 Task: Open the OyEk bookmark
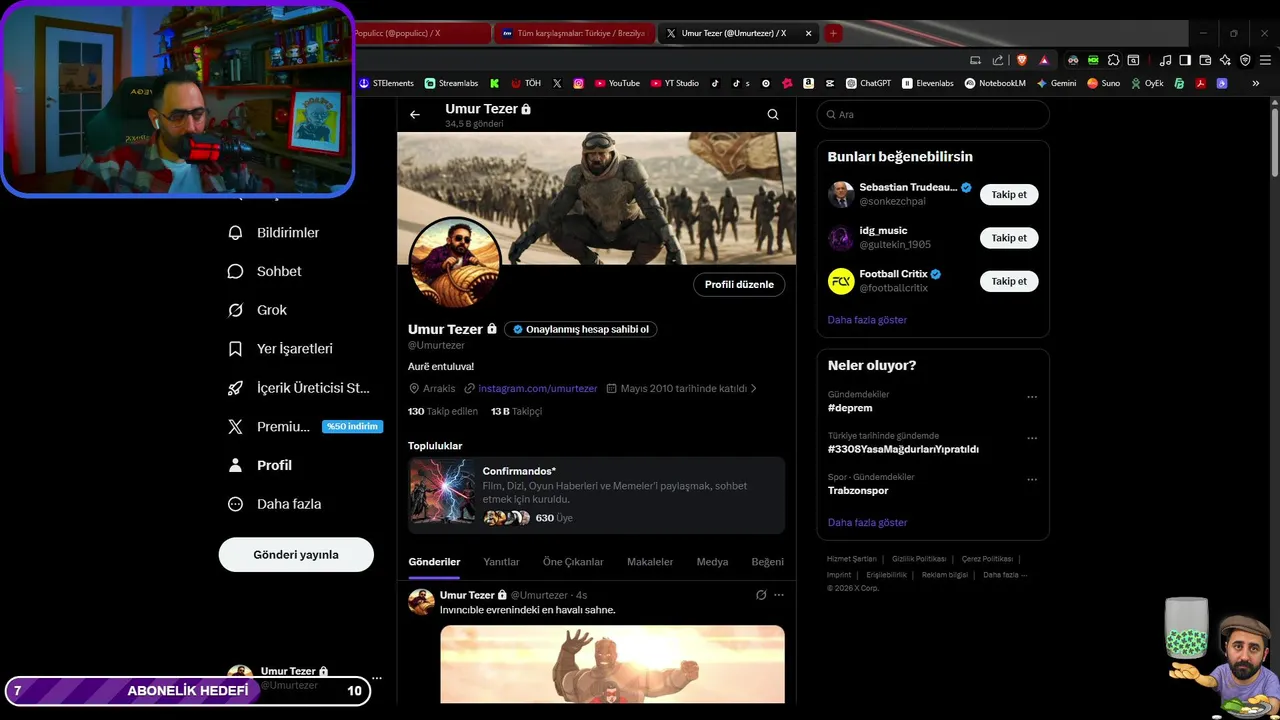pos(1147,83)
